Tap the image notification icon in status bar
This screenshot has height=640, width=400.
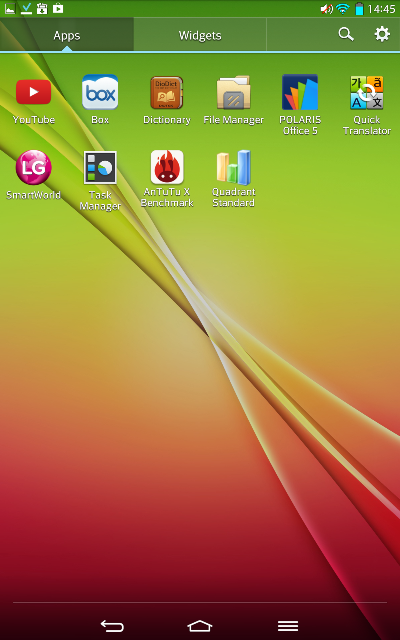coord(10,8)
